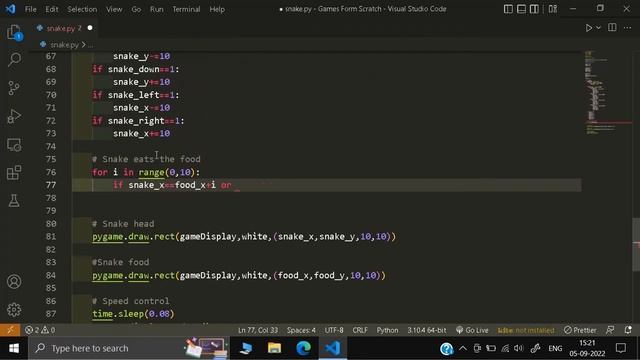Open the feedback icon in status bar
Viewport: 640px width, 360px height.
click(x=610, y=330)
